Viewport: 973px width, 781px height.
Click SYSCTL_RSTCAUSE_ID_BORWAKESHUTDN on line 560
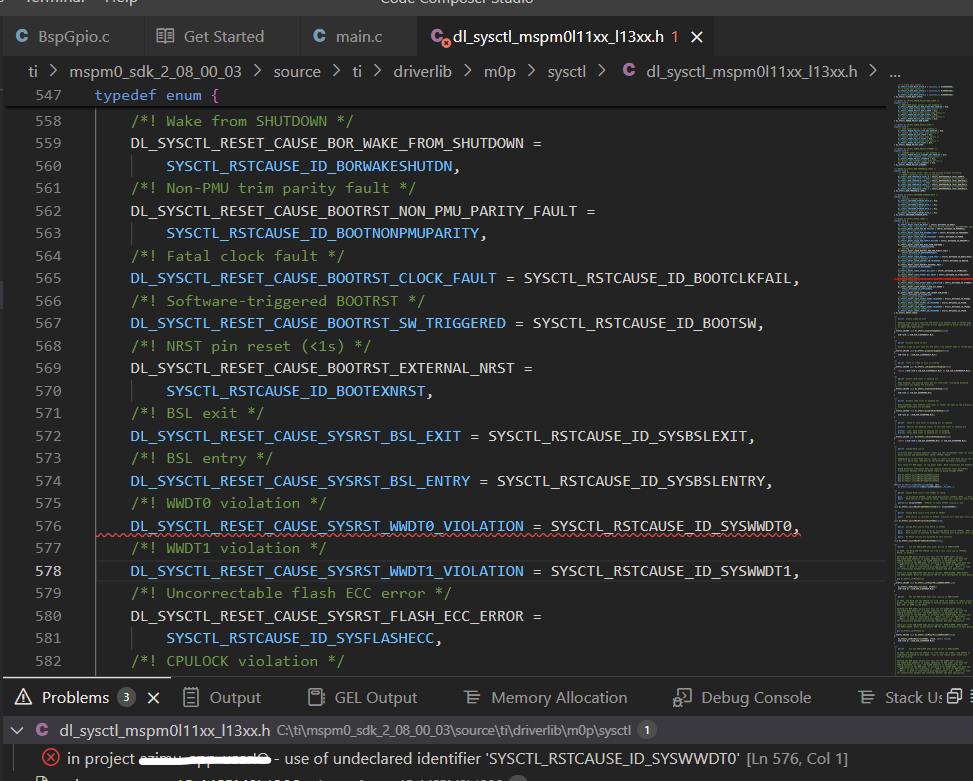click(x=309, y=166)
